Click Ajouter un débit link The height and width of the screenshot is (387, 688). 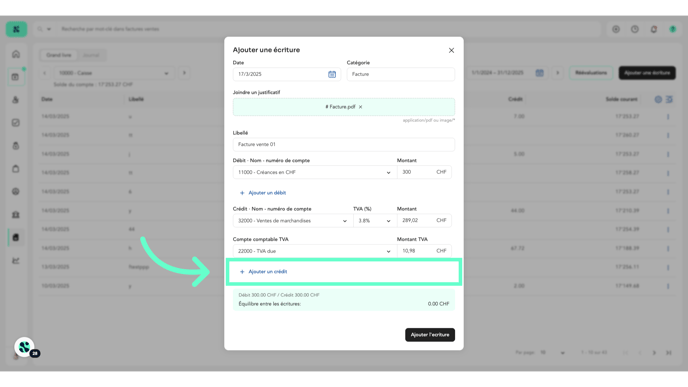263,193
